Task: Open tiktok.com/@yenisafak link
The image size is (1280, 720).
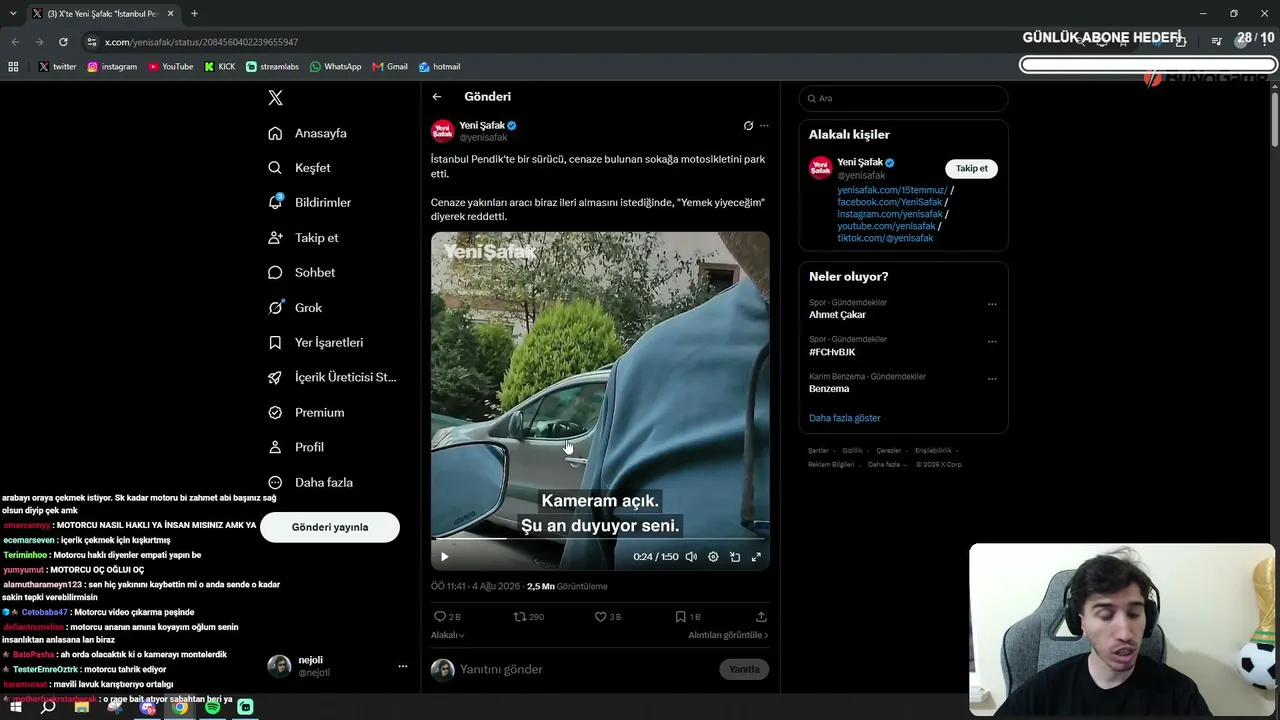Action: 885,238
